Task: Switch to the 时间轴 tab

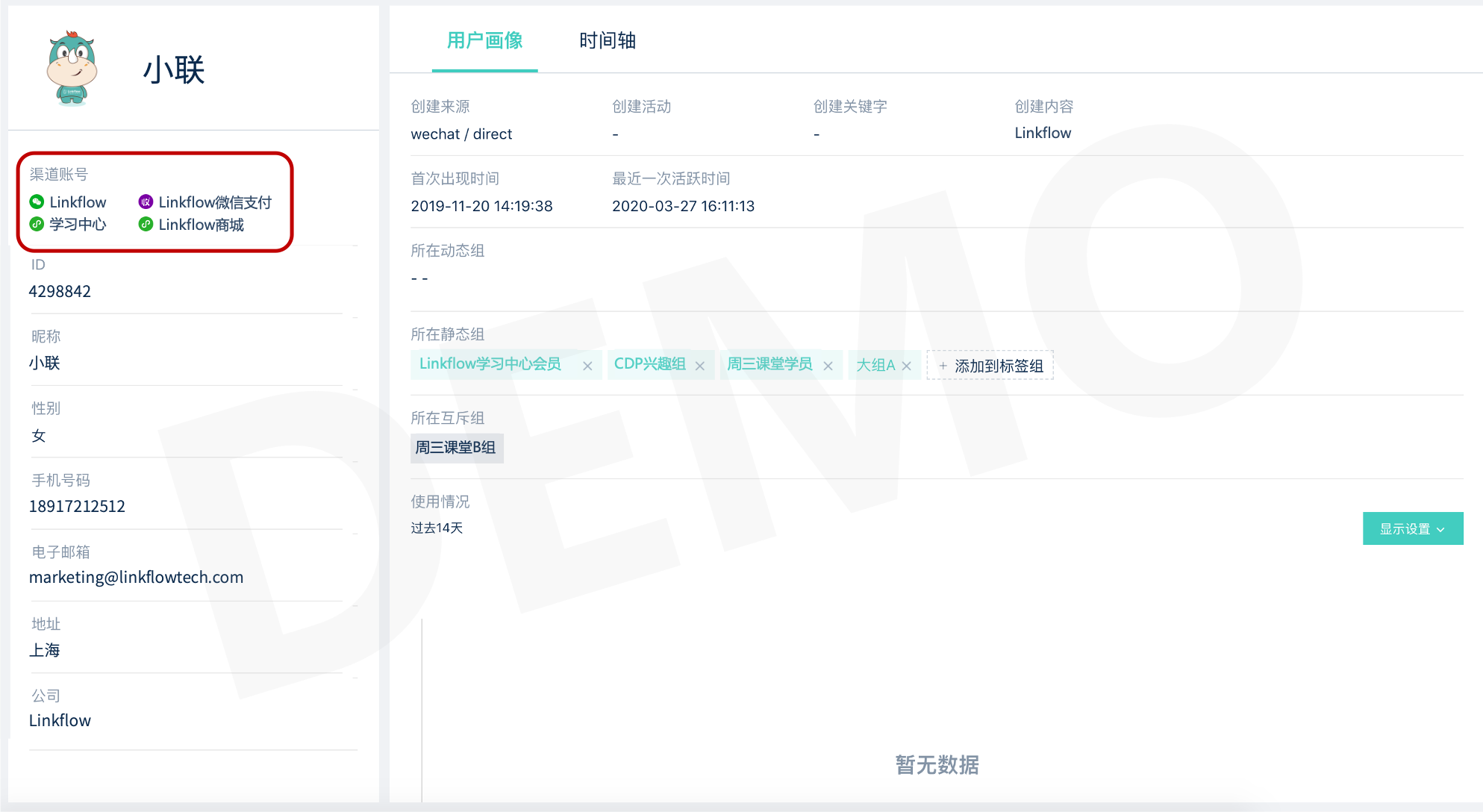Action: 607,41
